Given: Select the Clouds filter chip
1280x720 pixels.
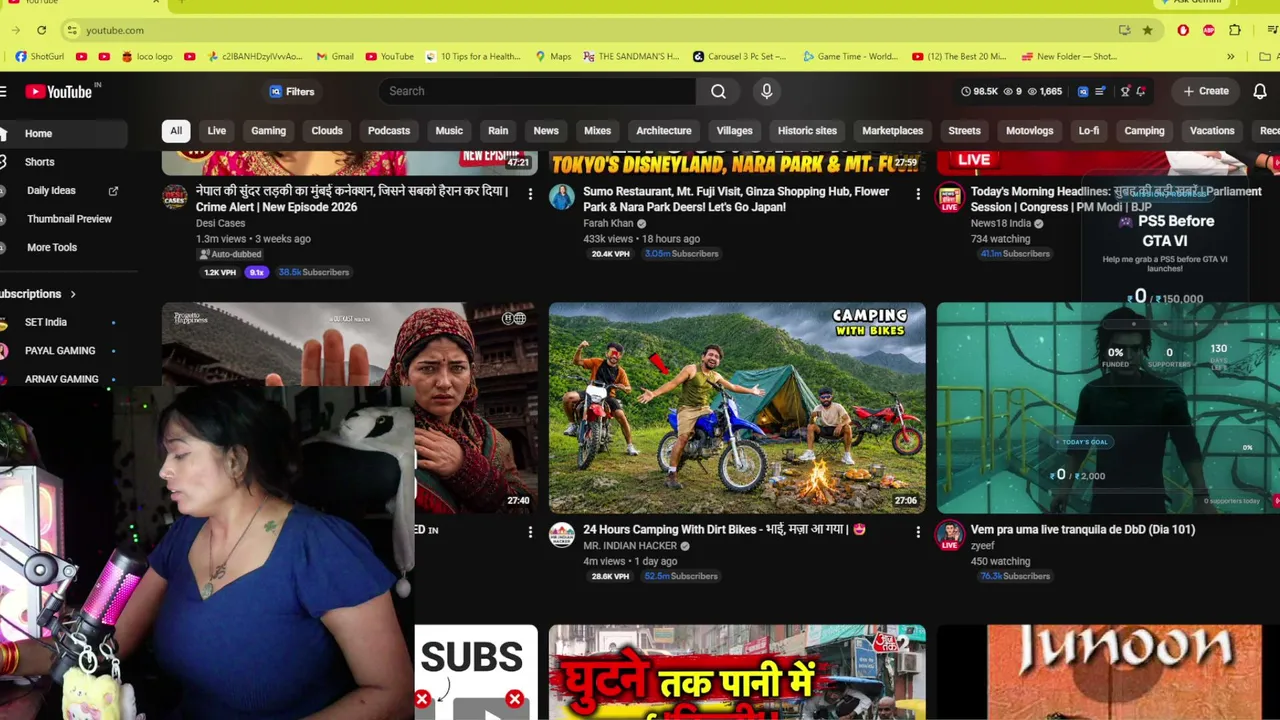Looking at the screenshot, I should click(327, 131).
